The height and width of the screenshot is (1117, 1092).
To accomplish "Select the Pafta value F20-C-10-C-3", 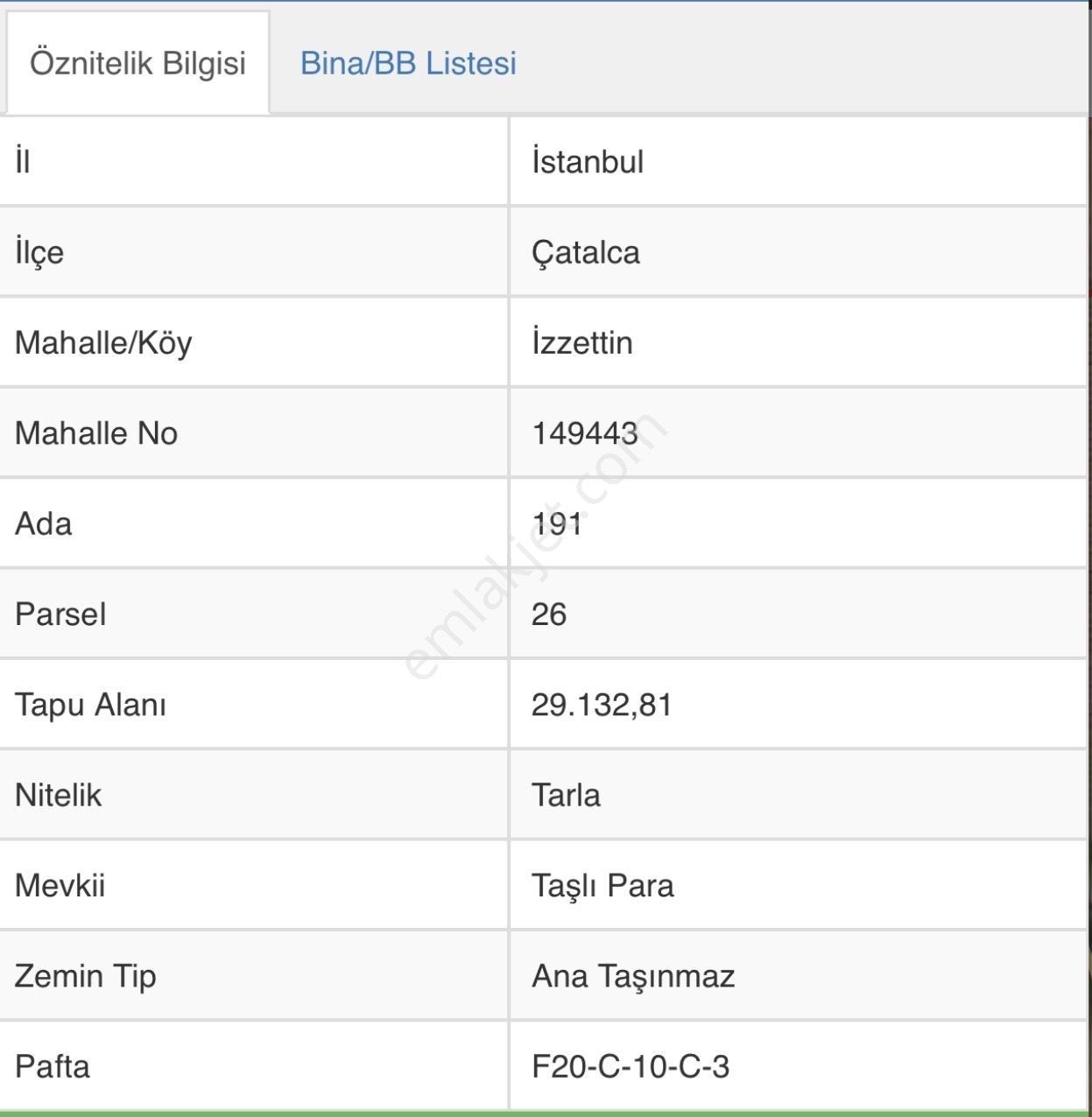I will coord(631,1066).
